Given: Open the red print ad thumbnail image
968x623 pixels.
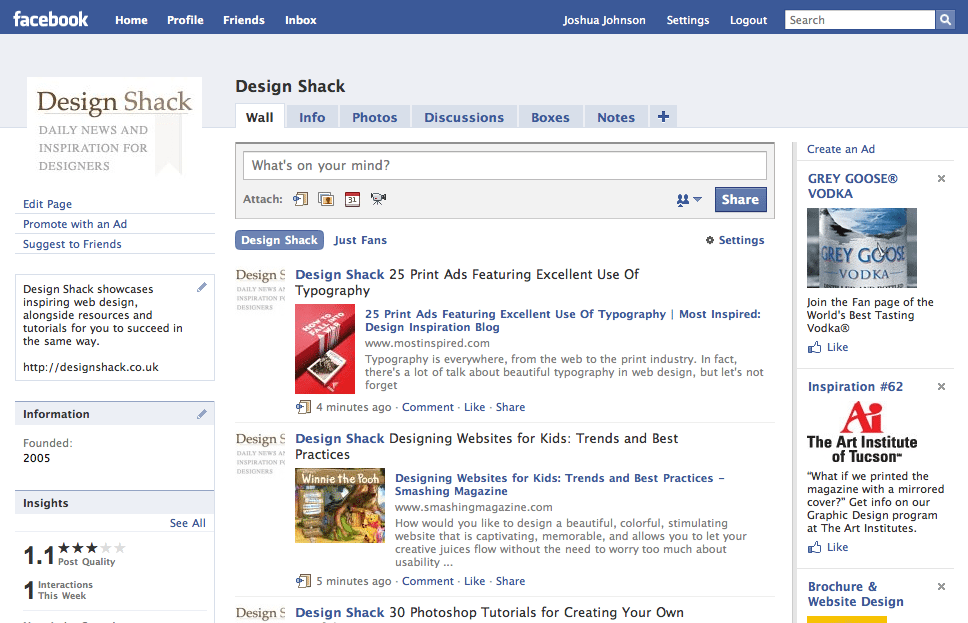Looking at the screenshot, I should tap(325, 349).
